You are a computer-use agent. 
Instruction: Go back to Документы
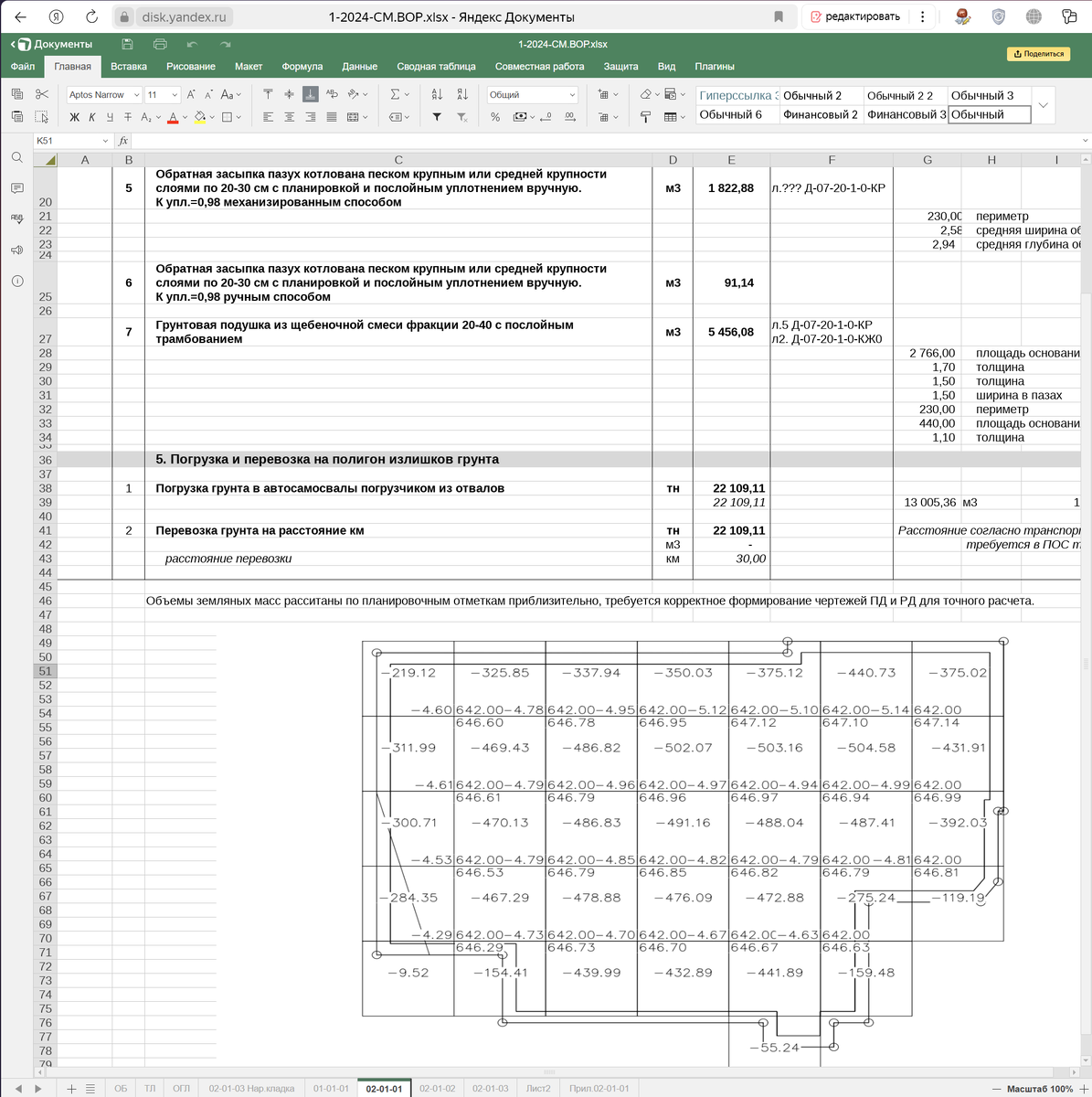tap(52, 44)
